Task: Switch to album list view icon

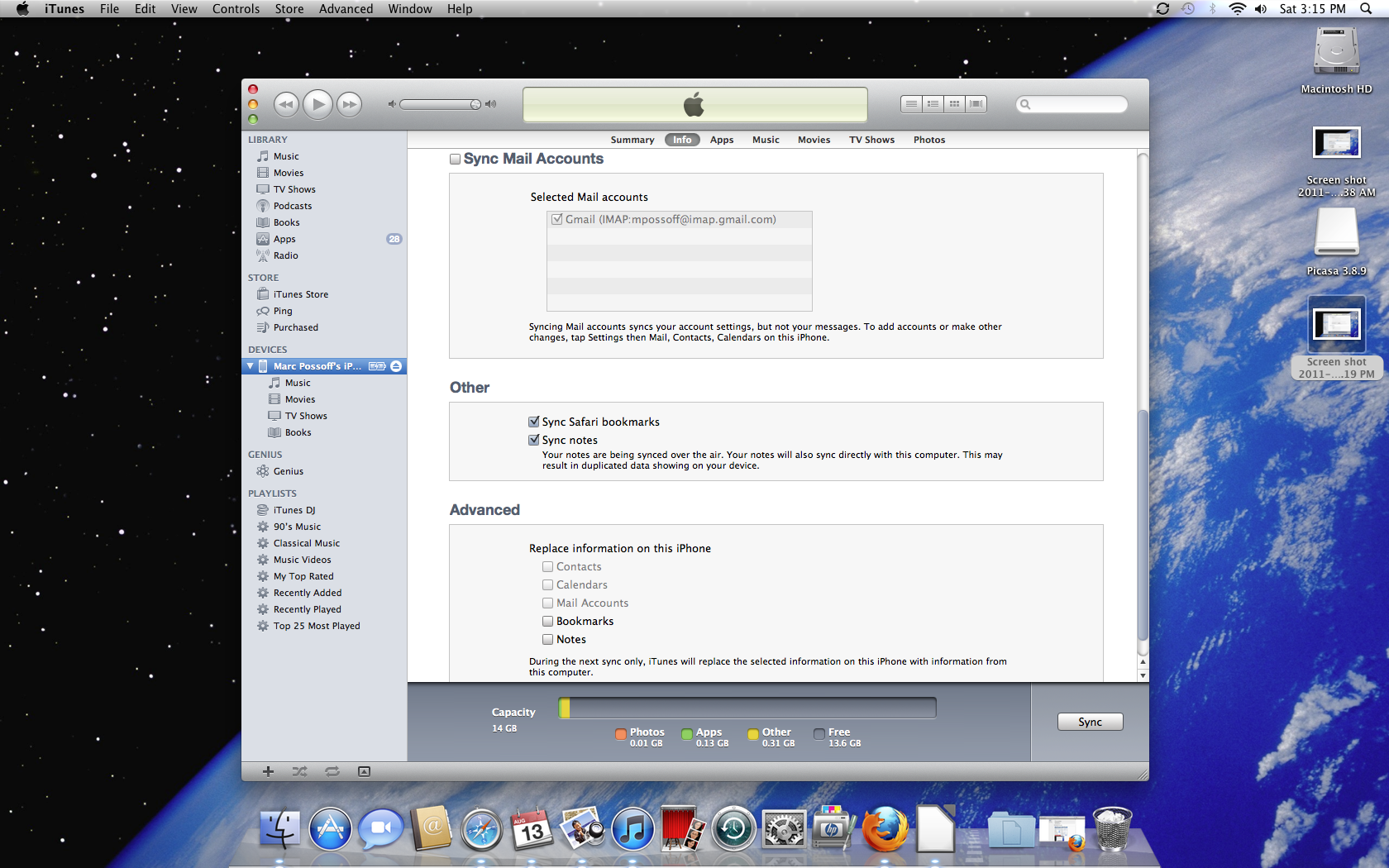Action: coord(933,104)
